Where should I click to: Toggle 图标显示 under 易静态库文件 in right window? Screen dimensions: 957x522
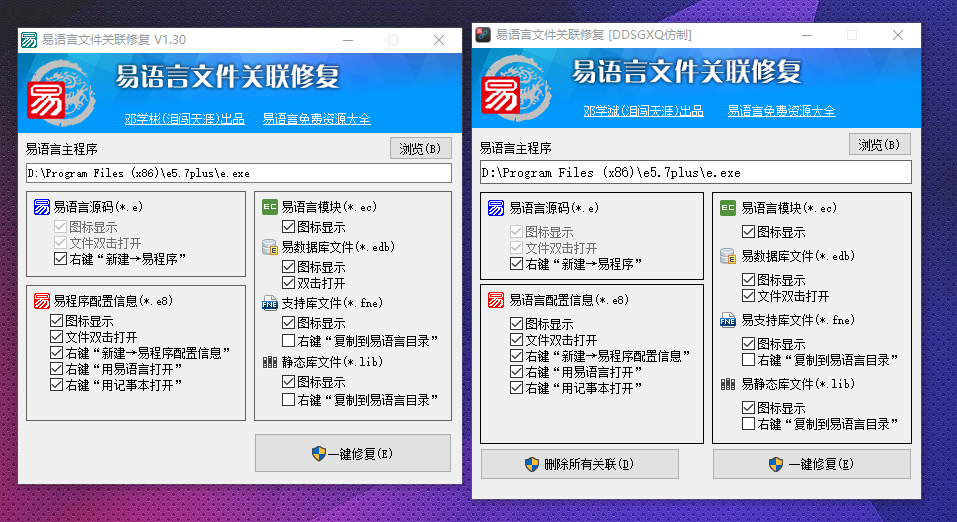pos(748,407)
